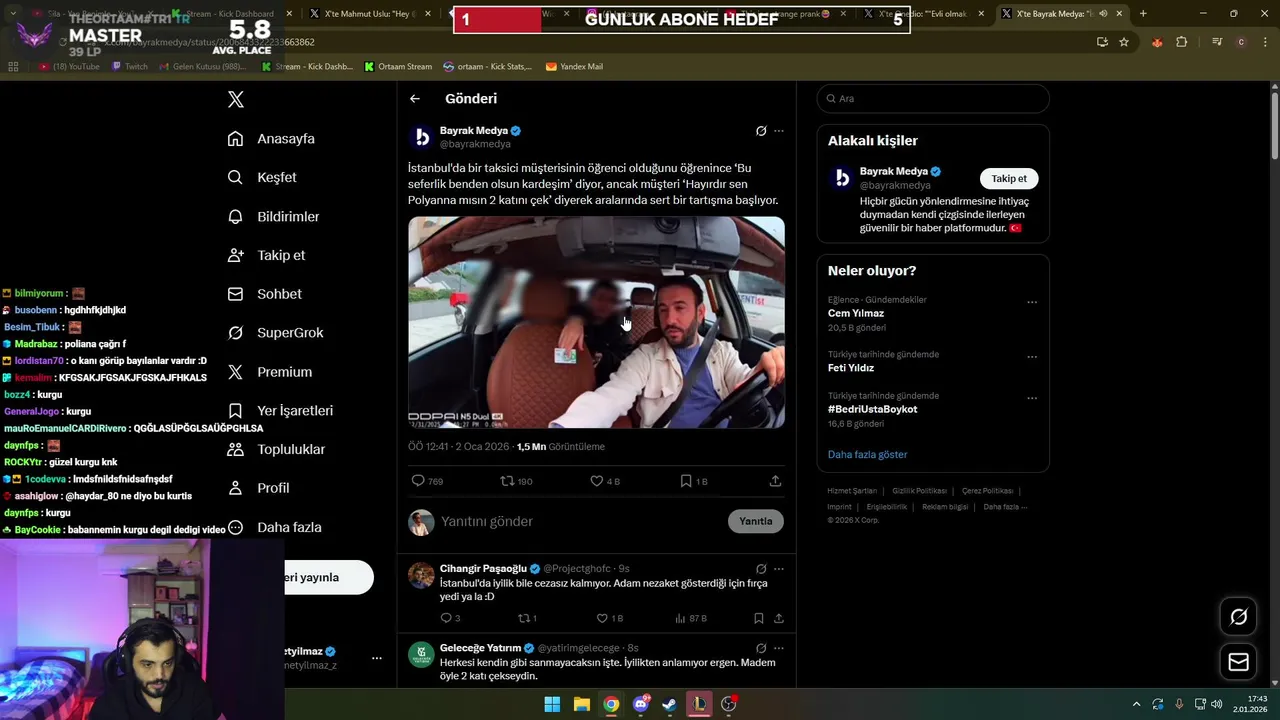
Task: Reply to Cihangir Paşaoğlu comment
Action: point(445,618)
